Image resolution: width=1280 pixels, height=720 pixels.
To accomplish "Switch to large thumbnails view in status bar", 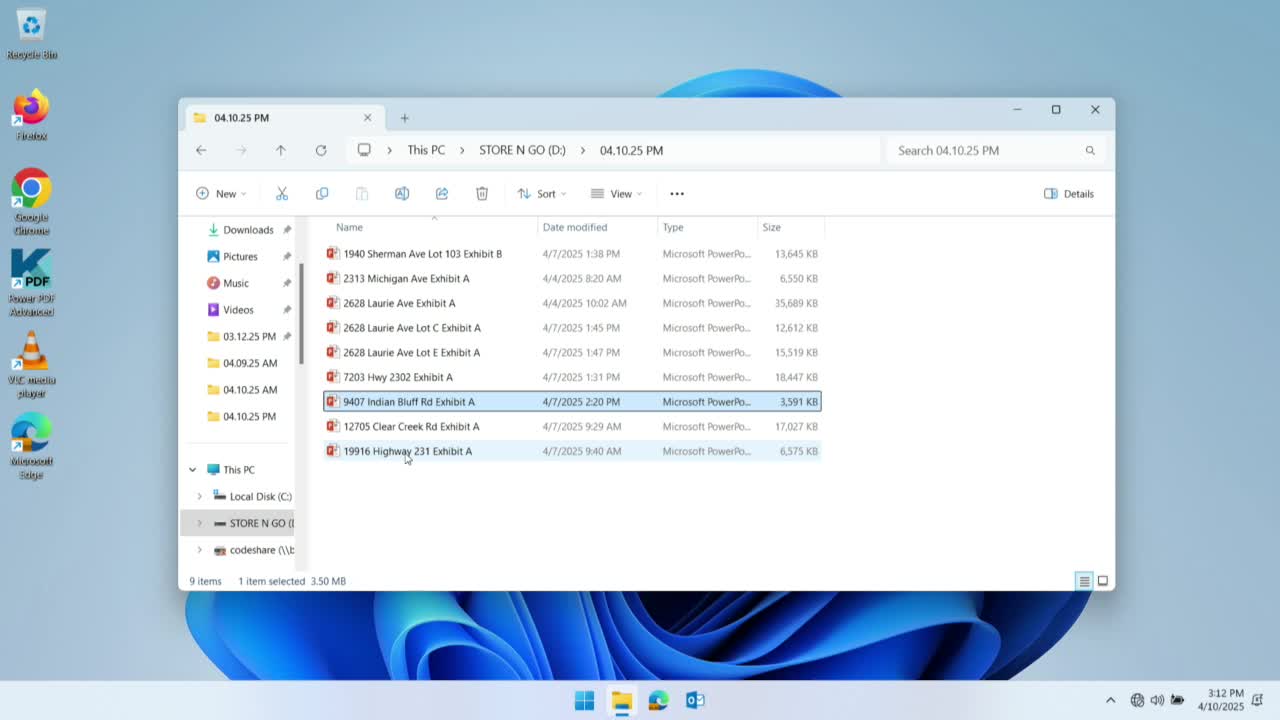I will pyautogui.click(x=1103, y=581).
